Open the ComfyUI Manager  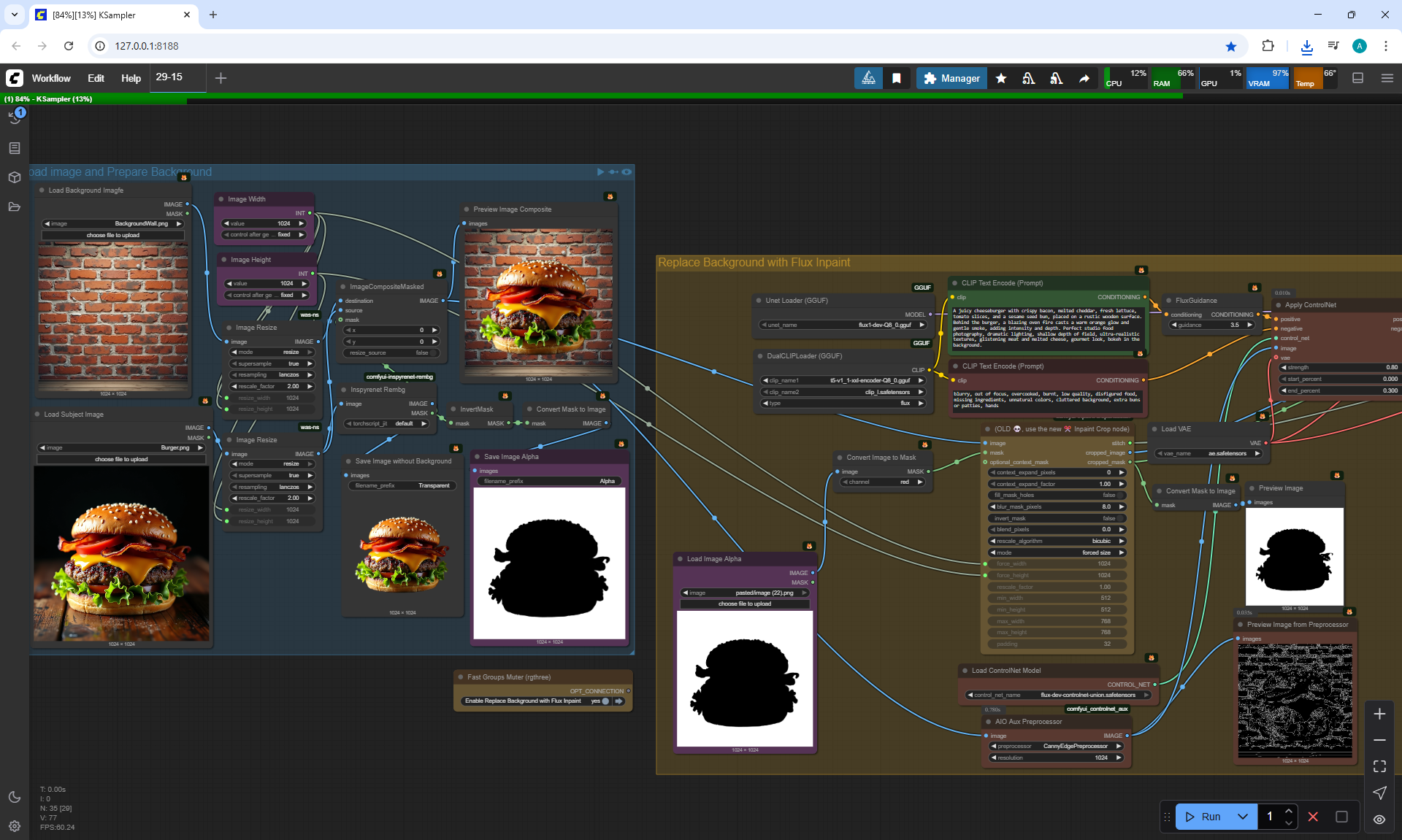click(x=951, y=78)
